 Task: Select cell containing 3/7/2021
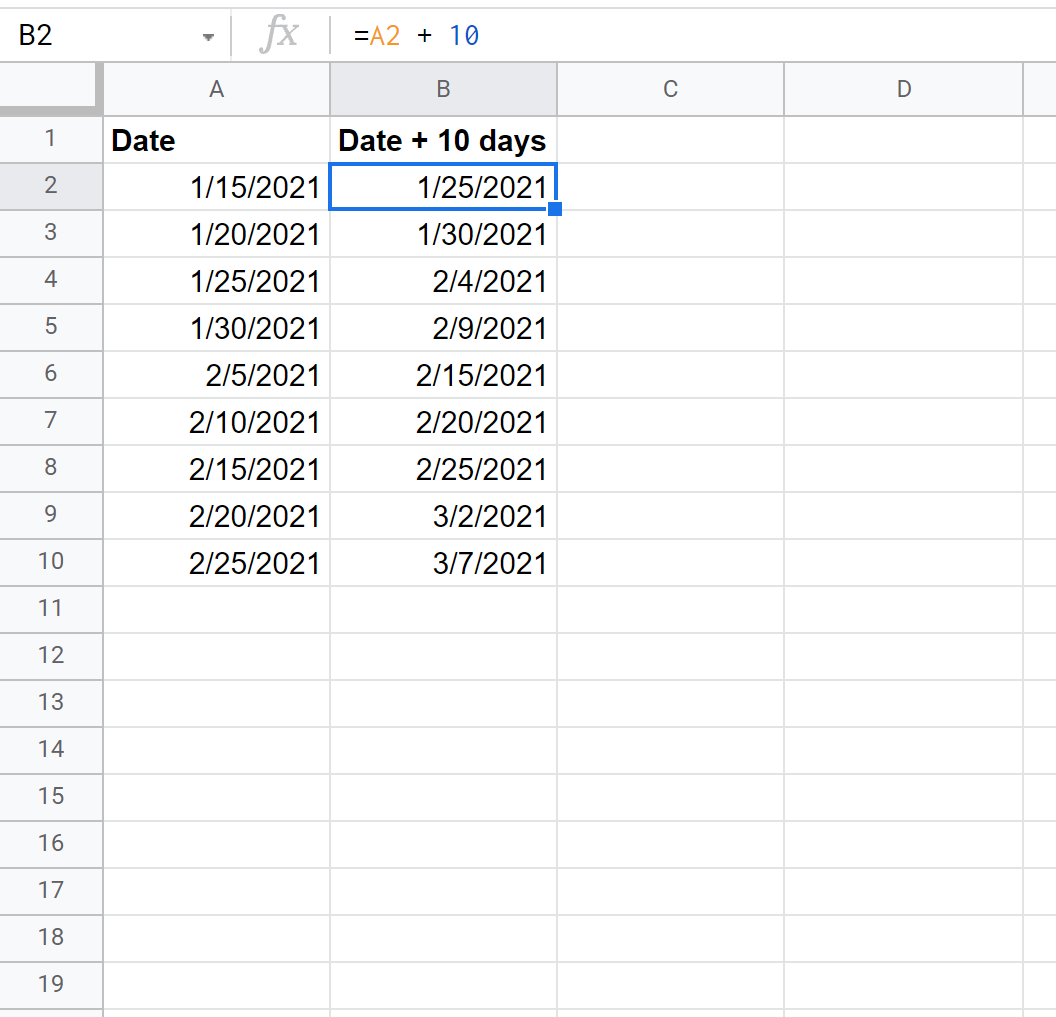tap(443, 563)
